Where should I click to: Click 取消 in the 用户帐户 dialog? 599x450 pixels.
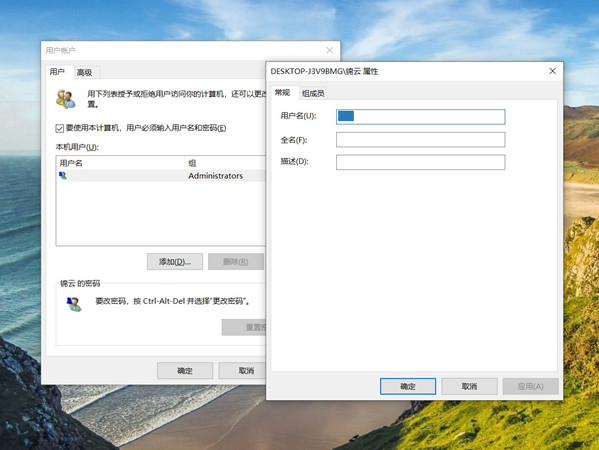click(242, 371)
